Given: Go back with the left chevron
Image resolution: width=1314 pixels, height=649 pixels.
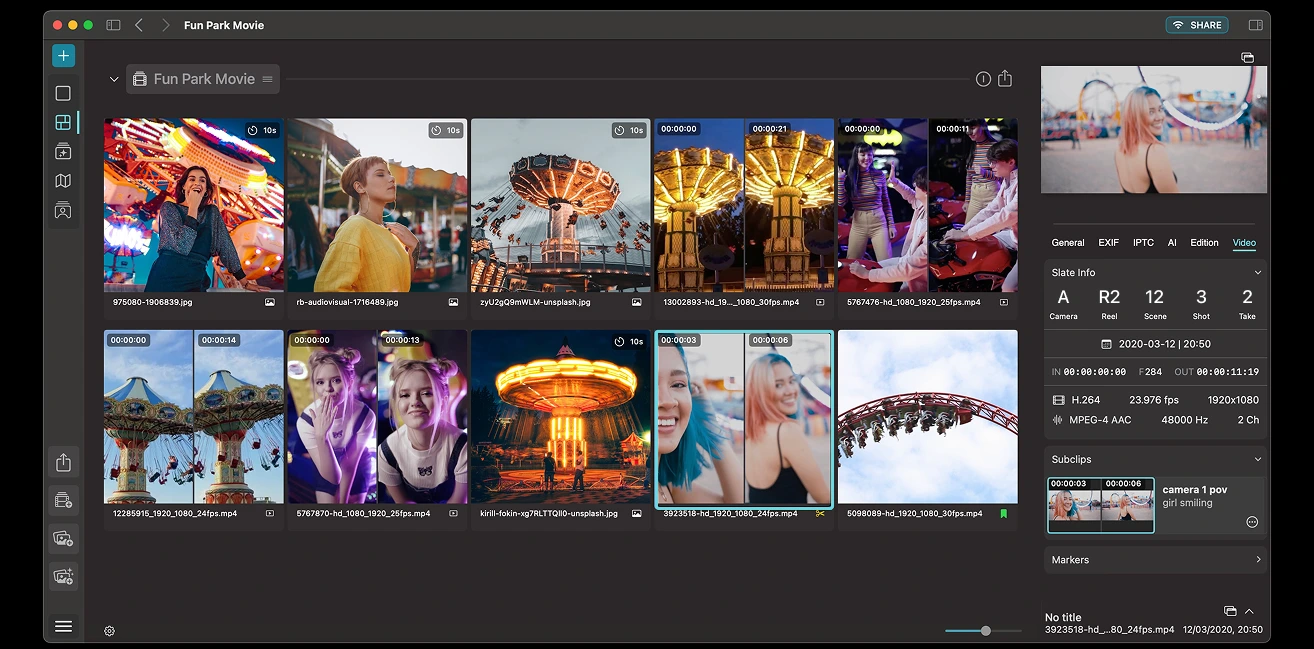Looking at the screenshot, I should point(139,25).
